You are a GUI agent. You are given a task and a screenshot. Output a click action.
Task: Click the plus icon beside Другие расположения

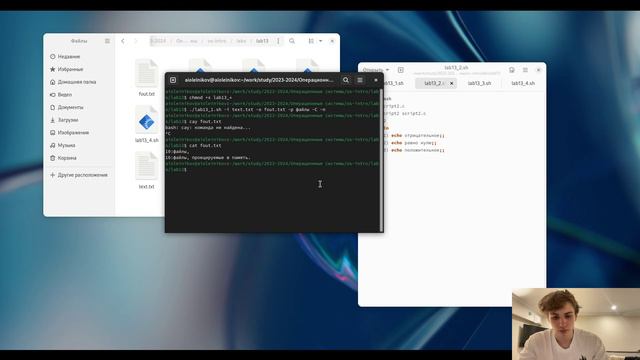[x=53, y=175]
